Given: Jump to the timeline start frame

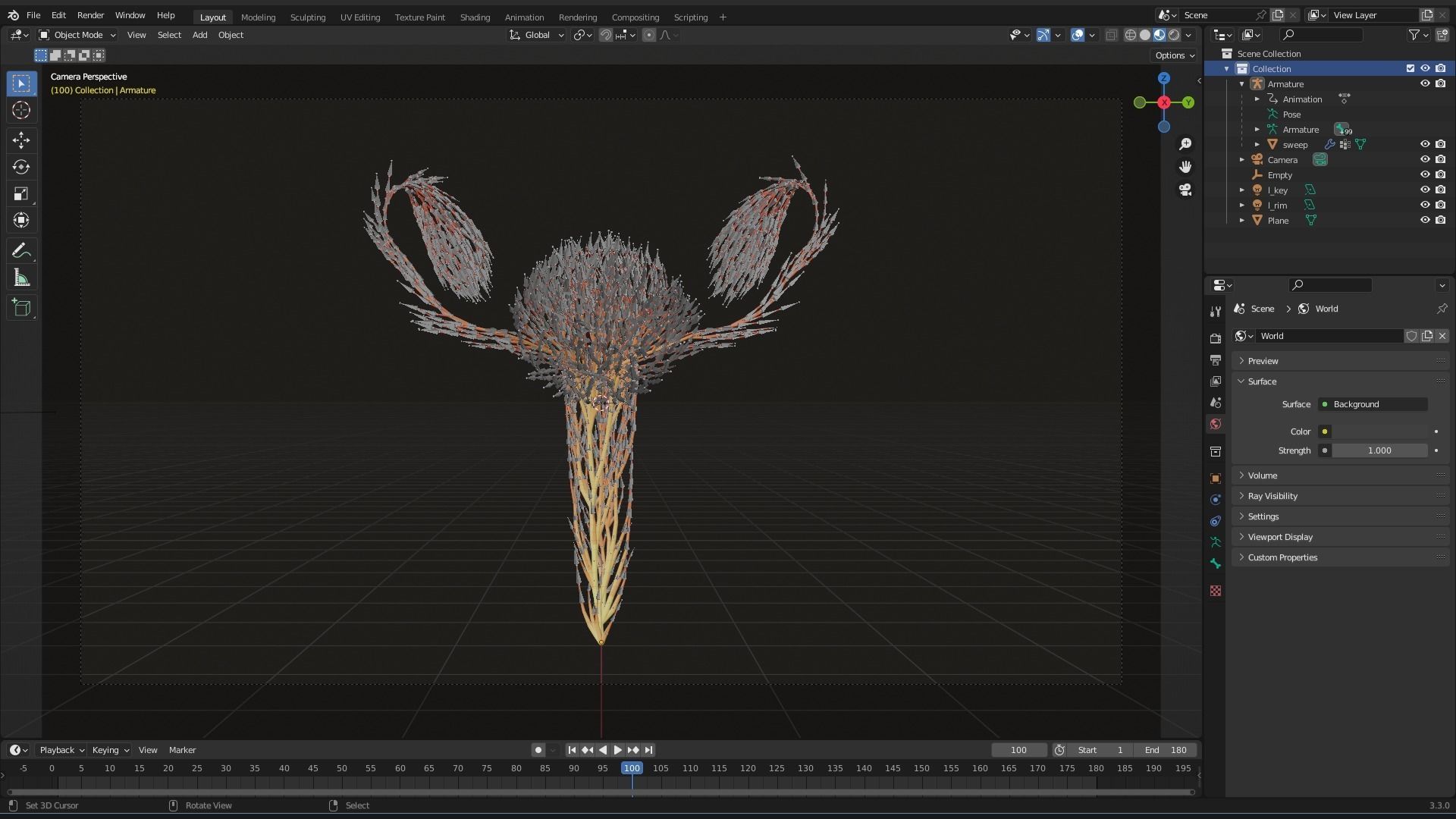Looking at the screenshot, I should (572, 750).
